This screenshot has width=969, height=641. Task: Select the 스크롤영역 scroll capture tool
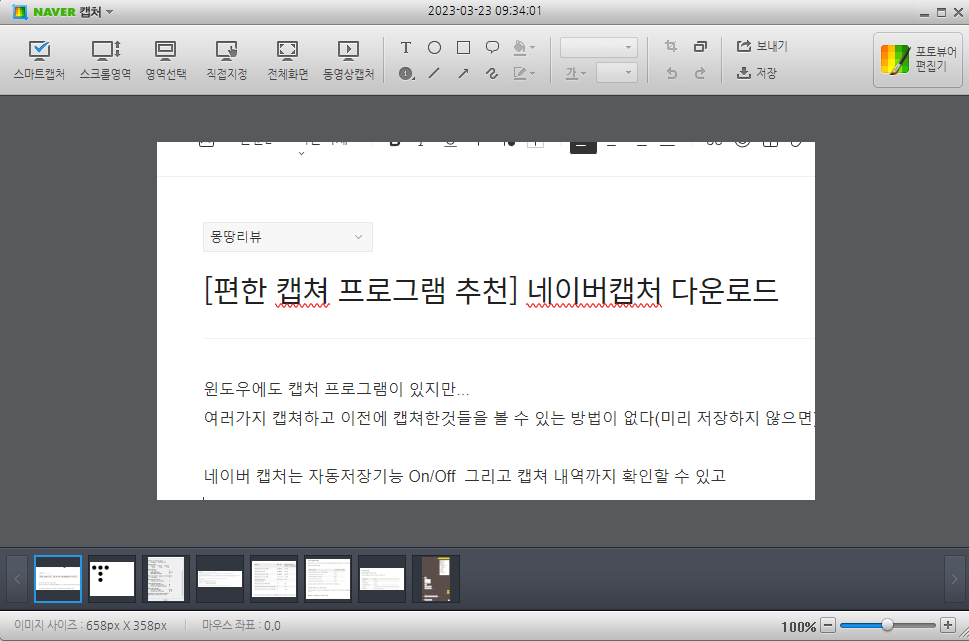105,60
